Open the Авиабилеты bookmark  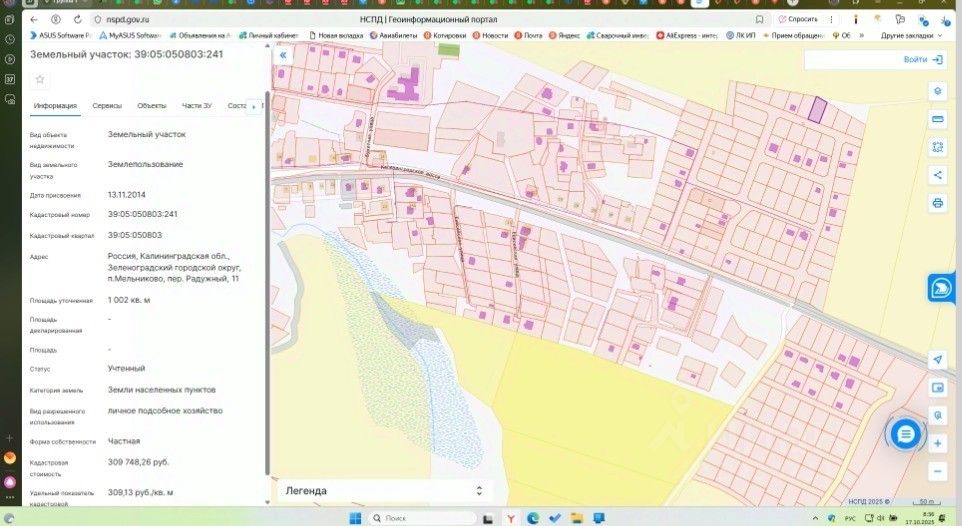point(393,35)
